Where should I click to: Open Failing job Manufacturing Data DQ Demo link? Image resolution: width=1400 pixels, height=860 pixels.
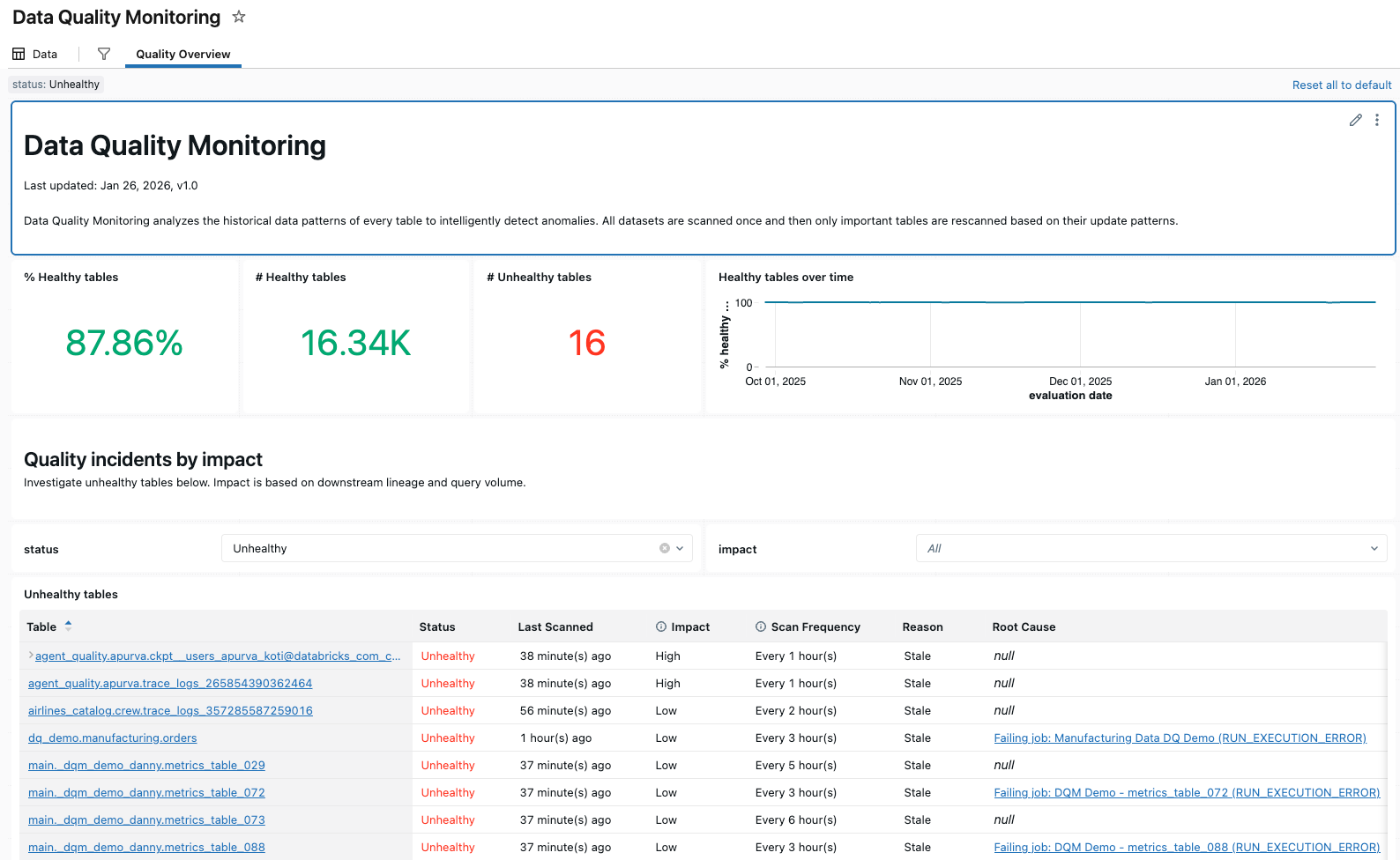[x=1180, y=738]
